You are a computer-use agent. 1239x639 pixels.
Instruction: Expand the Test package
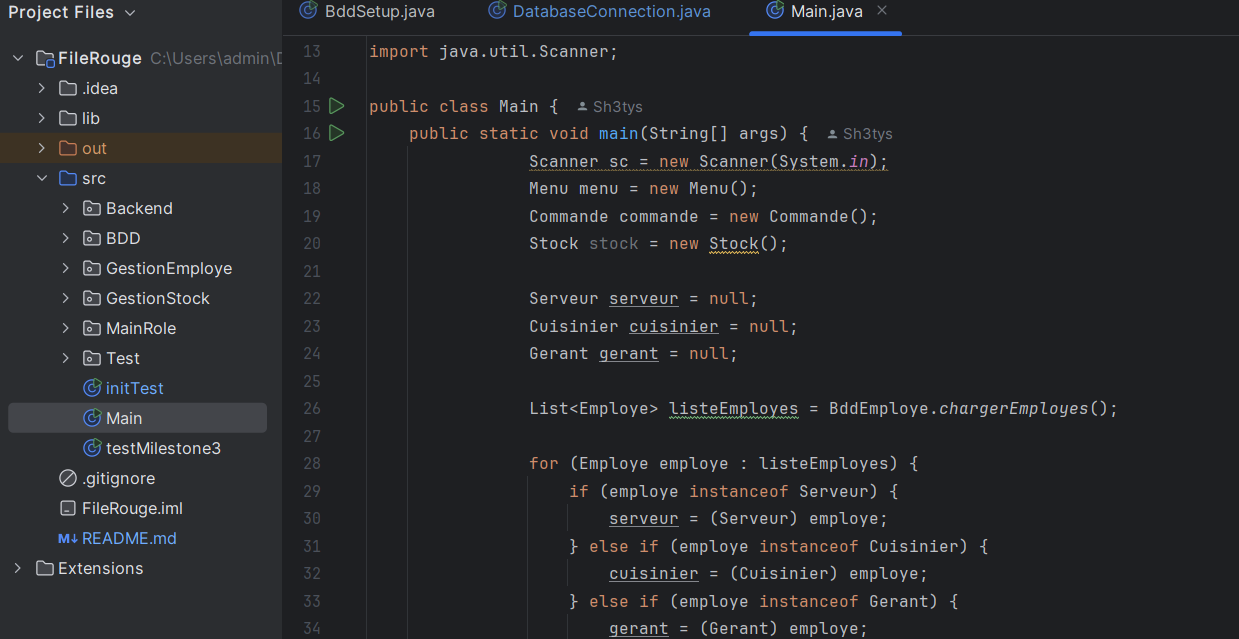[65, 358]
